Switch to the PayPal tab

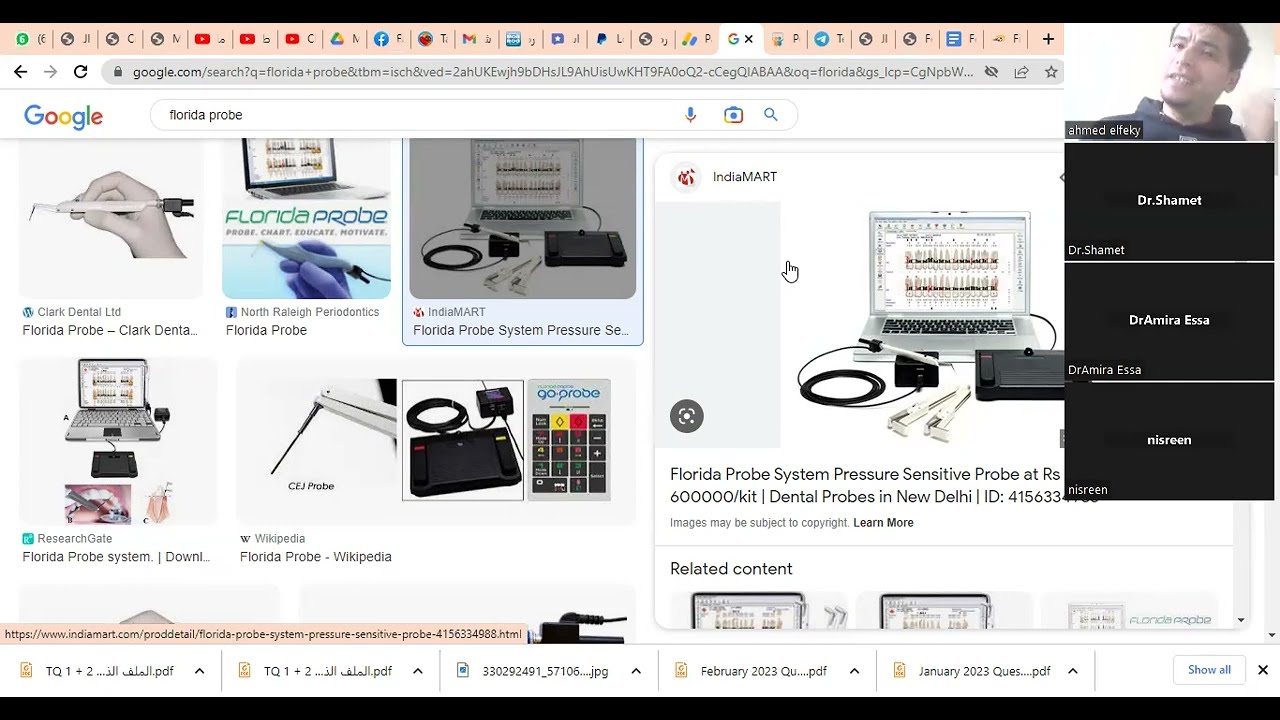point(609,39)
